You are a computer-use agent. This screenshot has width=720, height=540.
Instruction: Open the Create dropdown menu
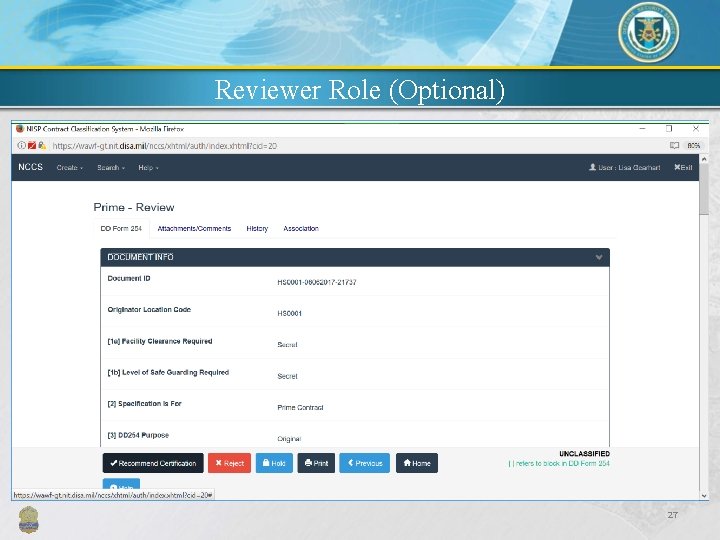point(70,168)
